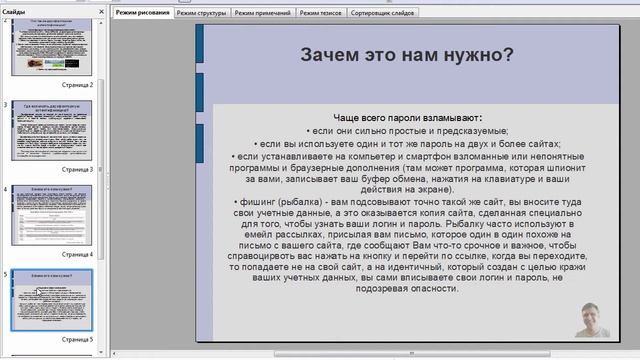The image size is (640, 360).
Task: Click the 'Слайды' panel title
Action: click(x=13, y=12)
